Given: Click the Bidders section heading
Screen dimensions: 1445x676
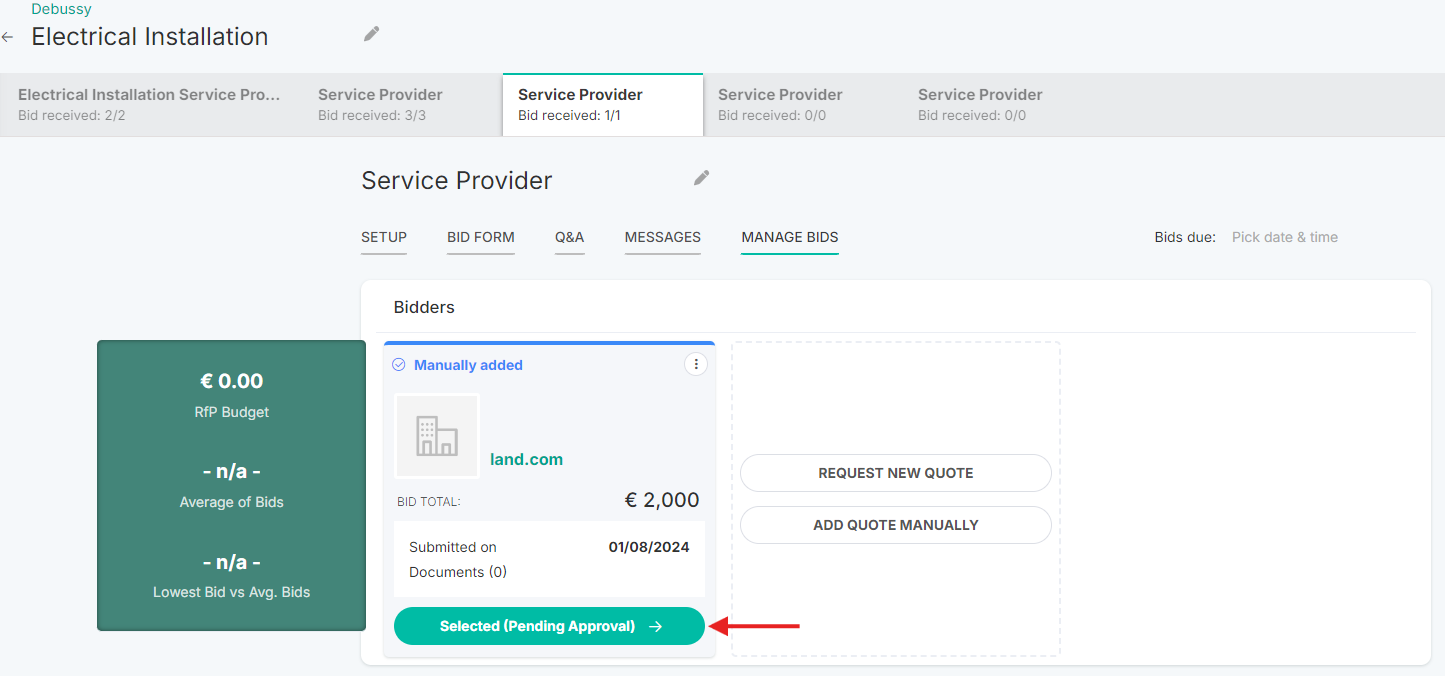Looking at the screenshot, I should pos(424,307).
